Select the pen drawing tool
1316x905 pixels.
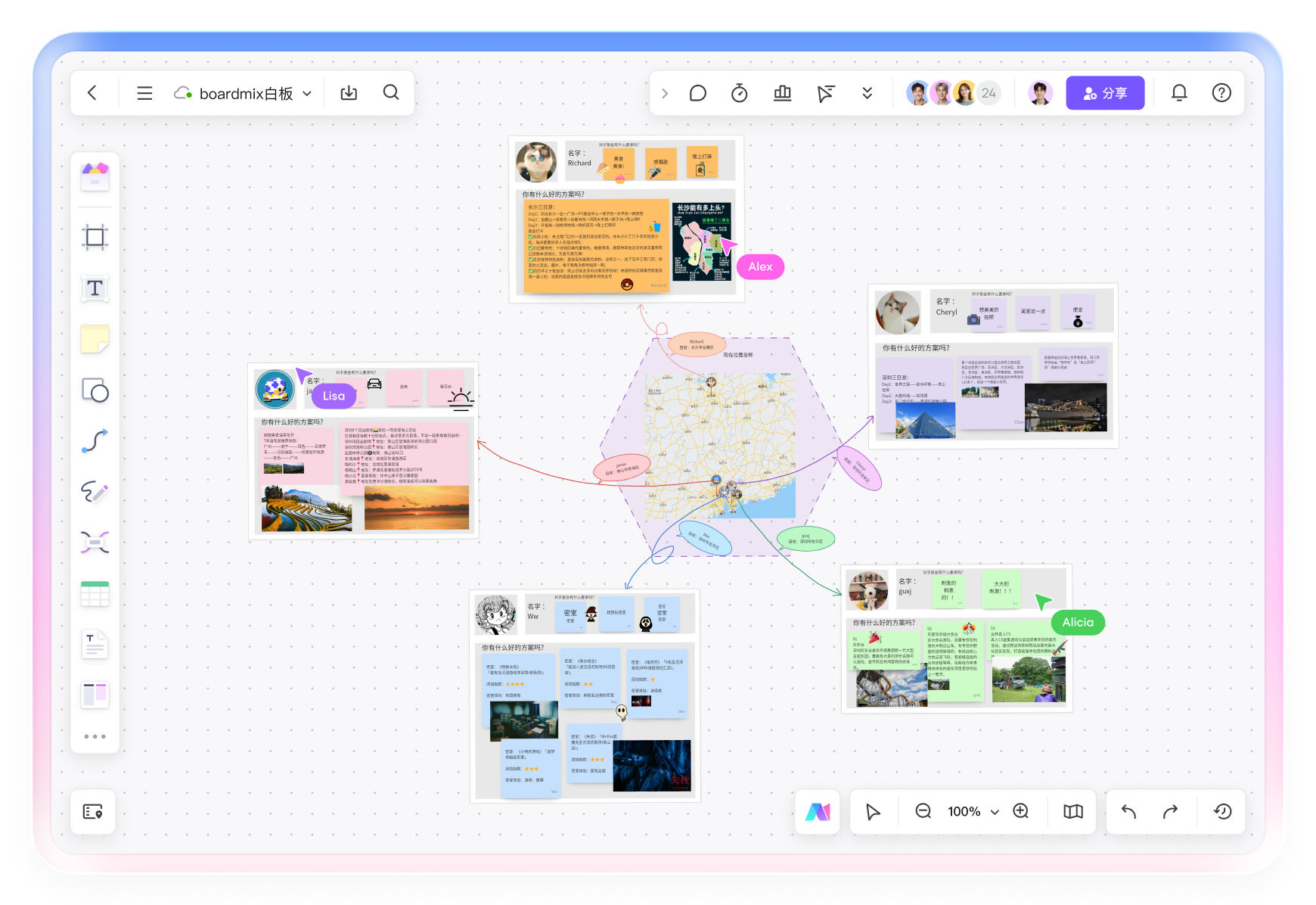point(95,492)
